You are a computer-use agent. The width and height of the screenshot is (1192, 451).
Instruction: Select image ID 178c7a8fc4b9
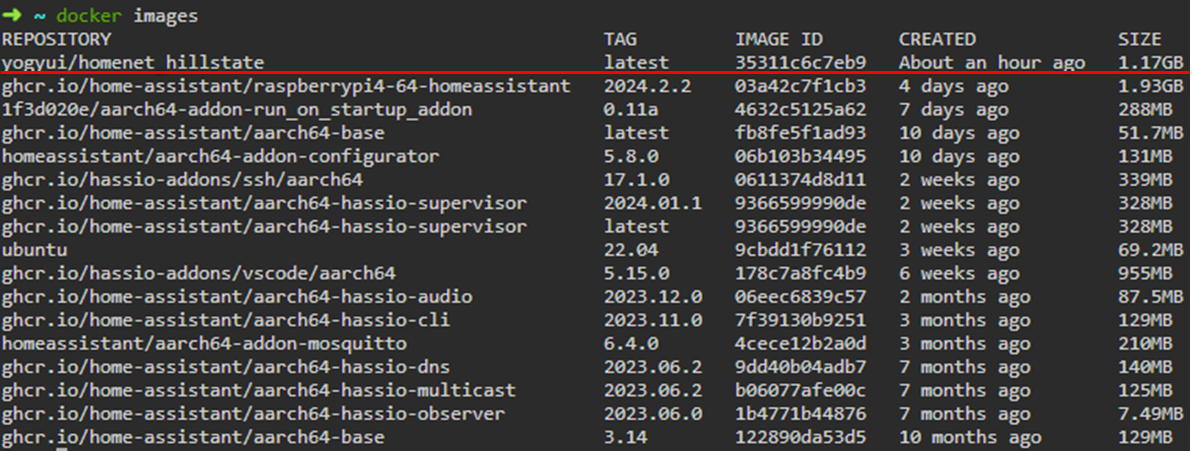point(800,273)
